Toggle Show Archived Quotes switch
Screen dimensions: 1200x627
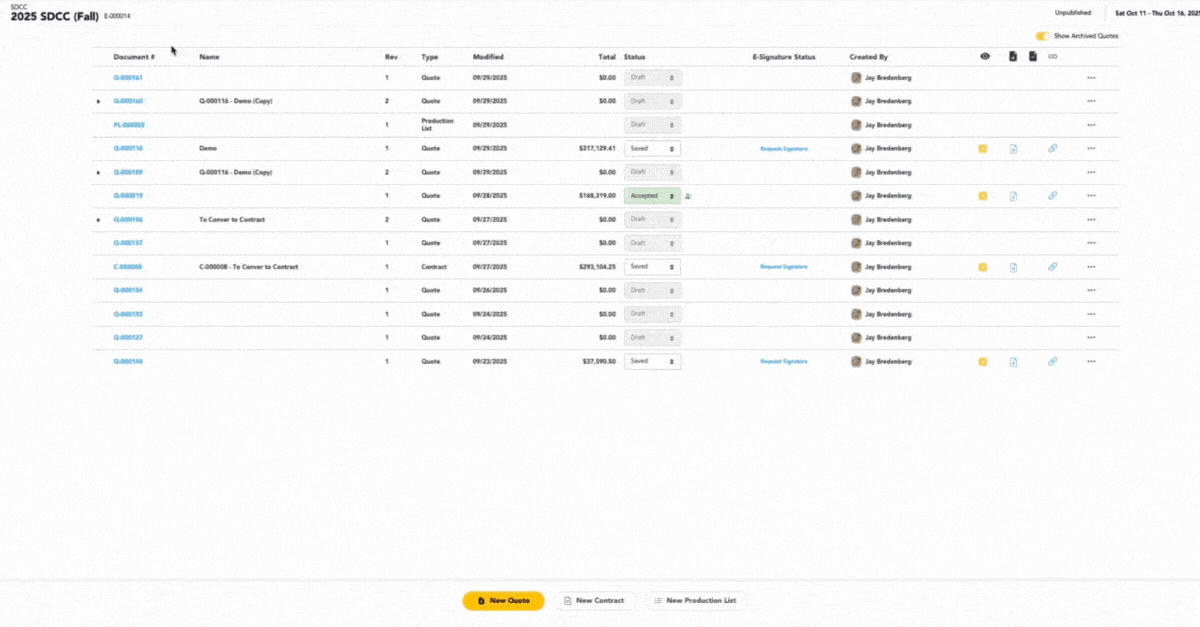(1042, 36)
